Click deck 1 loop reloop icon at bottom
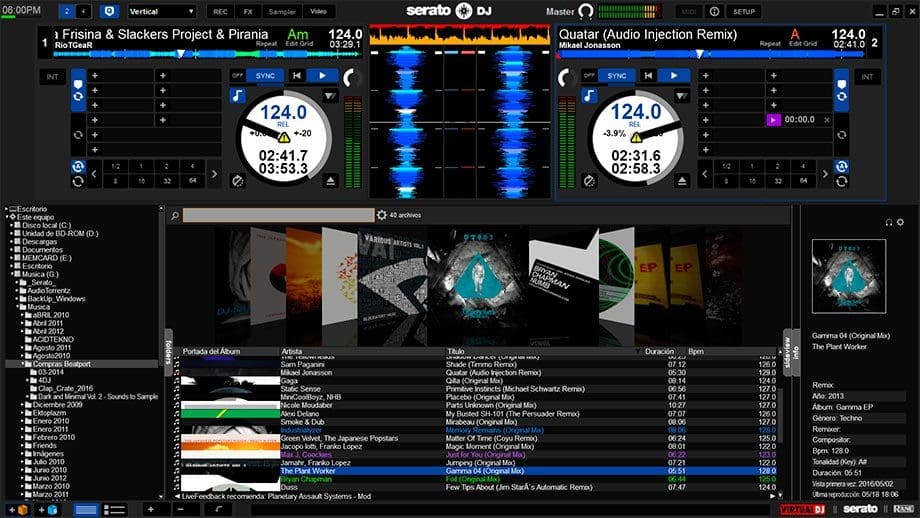 (78, 181)
